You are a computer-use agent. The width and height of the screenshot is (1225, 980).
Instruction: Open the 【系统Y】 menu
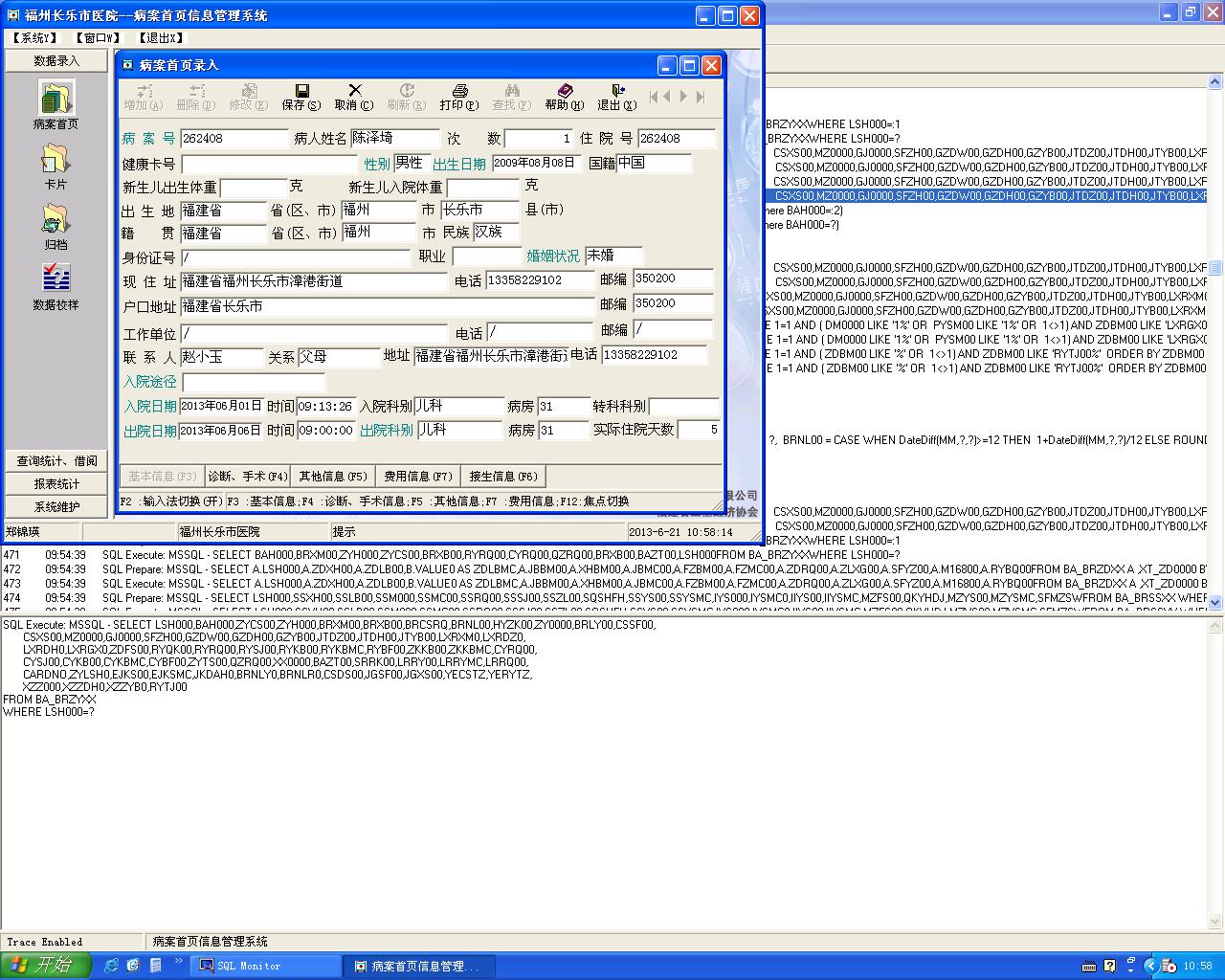point(34,38)
